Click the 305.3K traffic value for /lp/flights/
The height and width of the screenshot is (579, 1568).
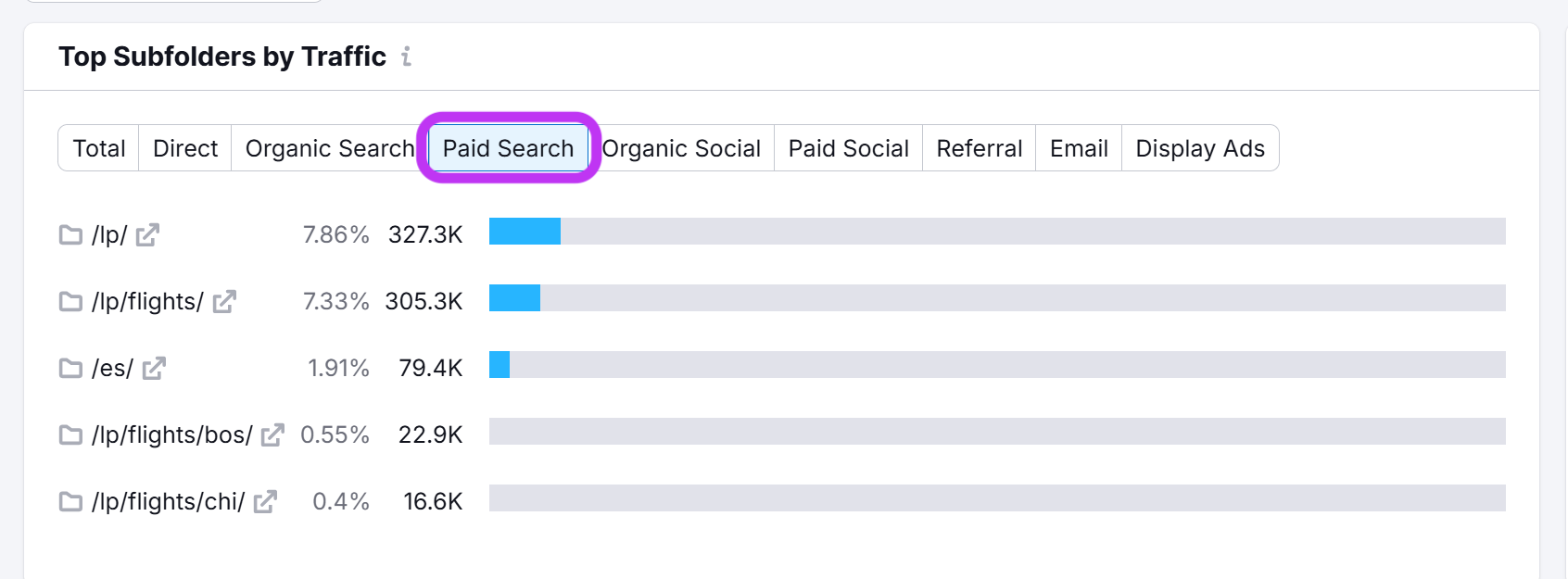(424, 300)
